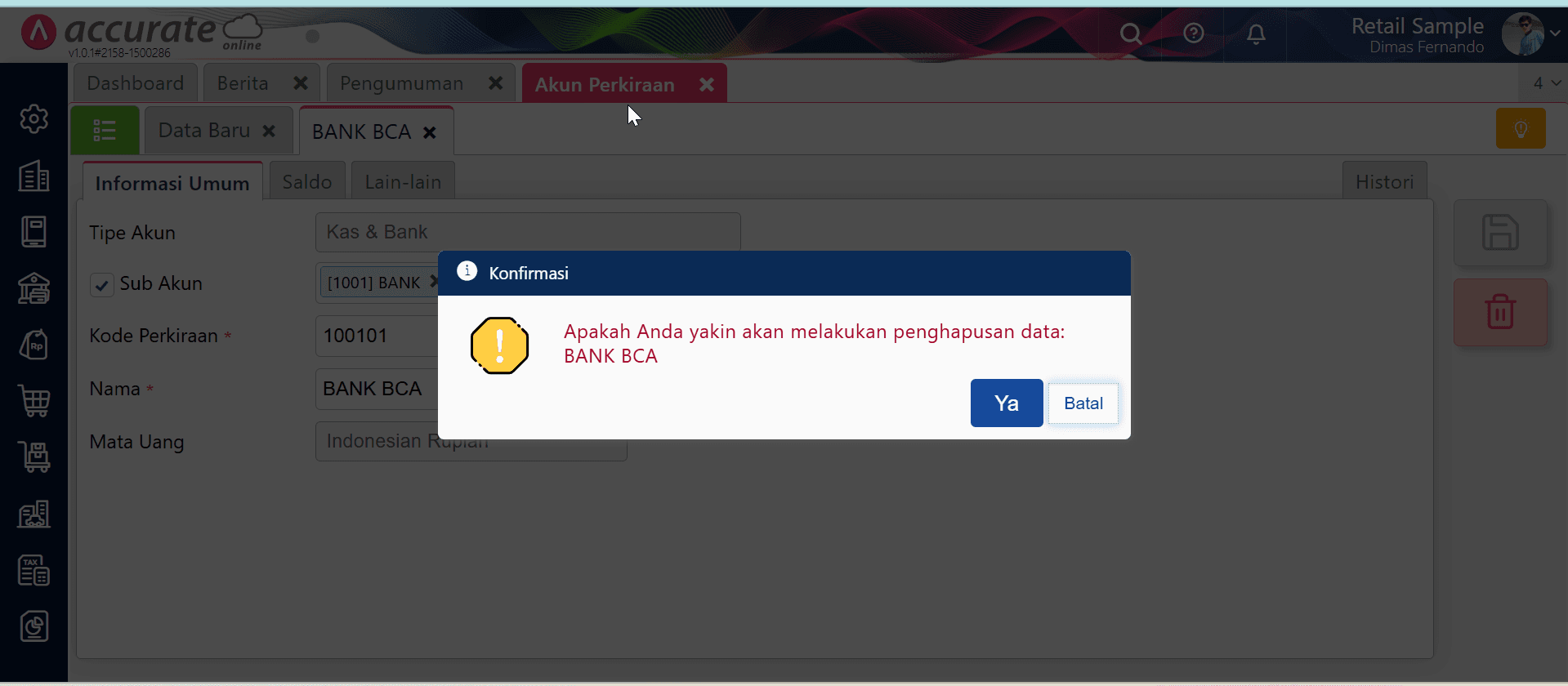This screenshot has width=1568, height=686.
Task: Open the TAX module sidebar icon
Action: (x=34, y=570)
